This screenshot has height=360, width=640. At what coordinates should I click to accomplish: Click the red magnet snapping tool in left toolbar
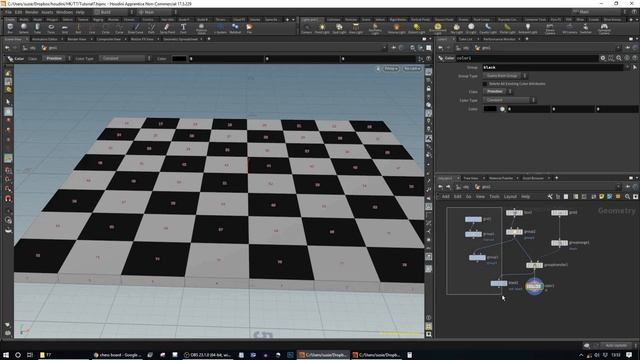(x=8, y=199)
